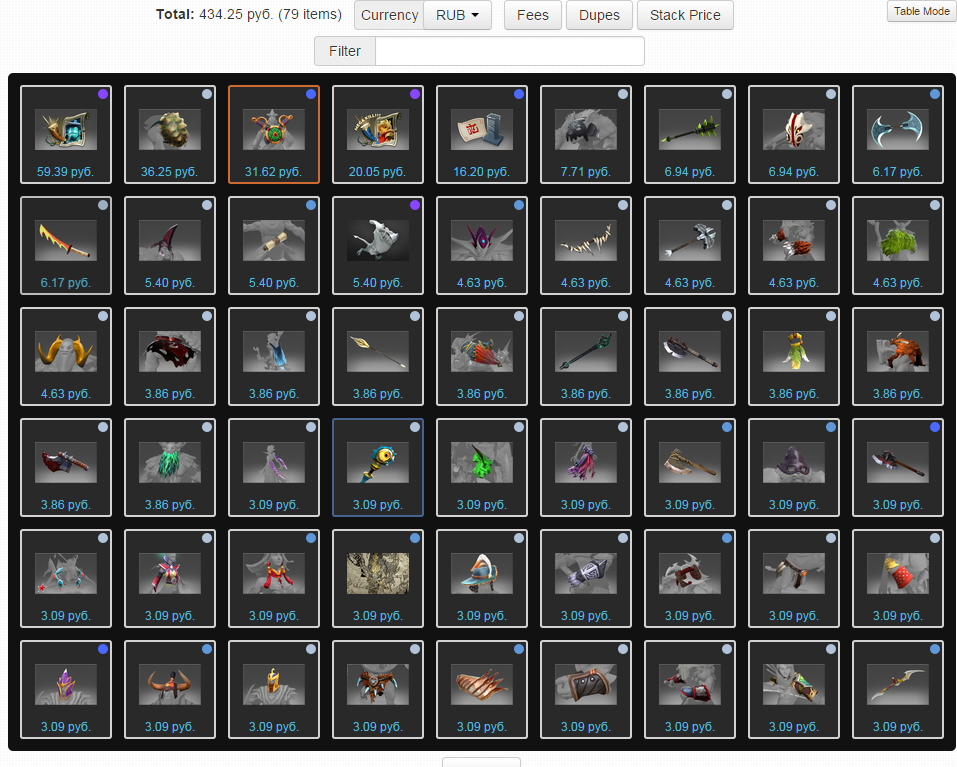Select the purple curved horn, 5.40 руб.

tap(170, 245)
